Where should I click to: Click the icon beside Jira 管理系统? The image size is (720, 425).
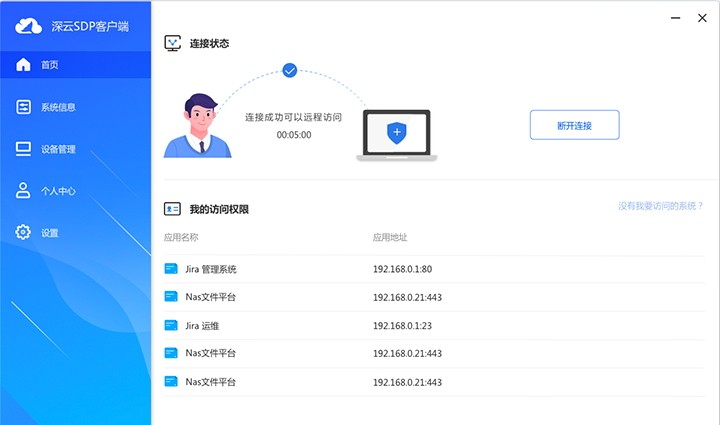pyautogui.click(x=171, y=268)
